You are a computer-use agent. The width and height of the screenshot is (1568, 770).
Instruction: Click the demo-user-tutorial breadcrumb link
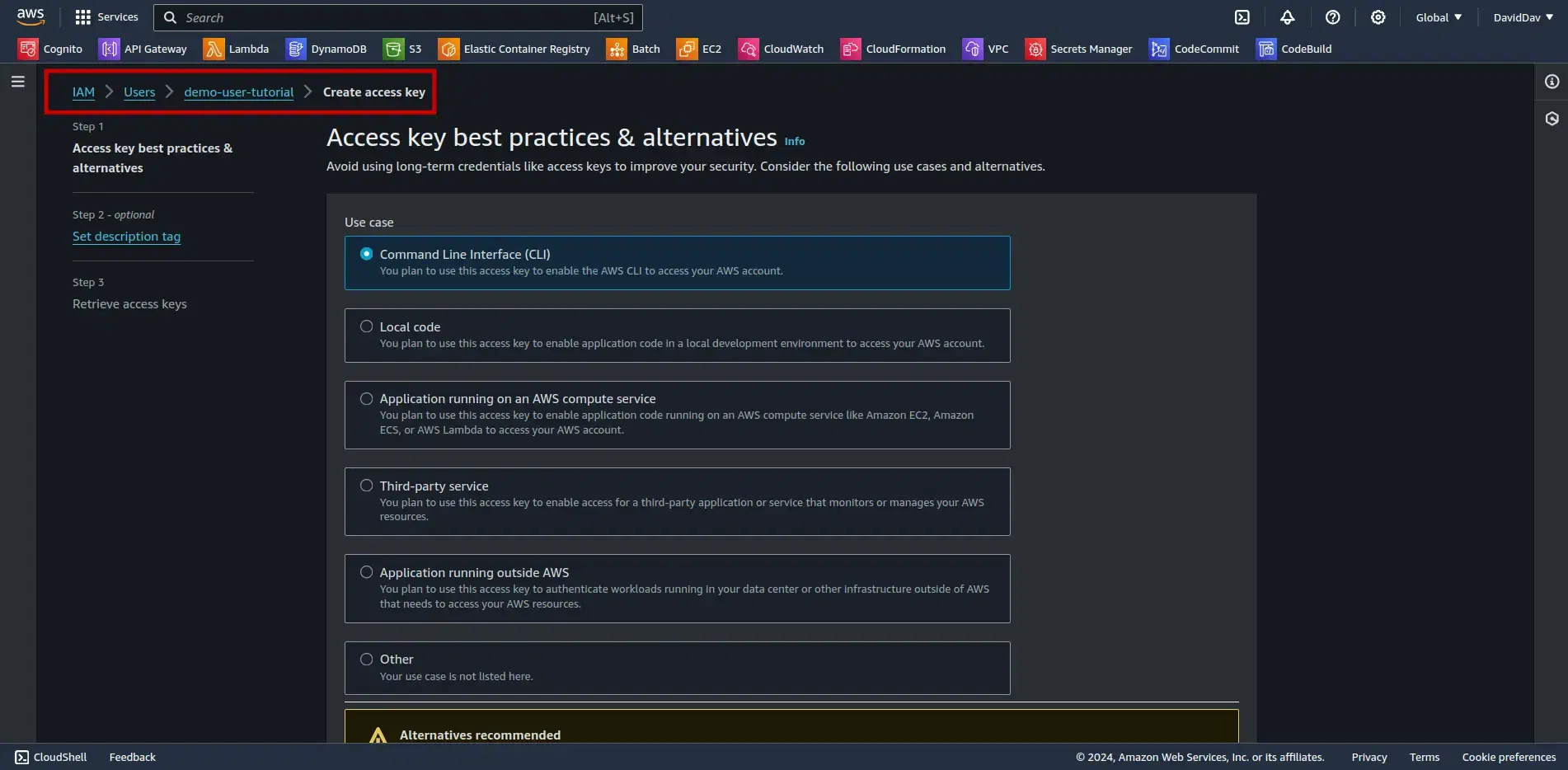238,92
